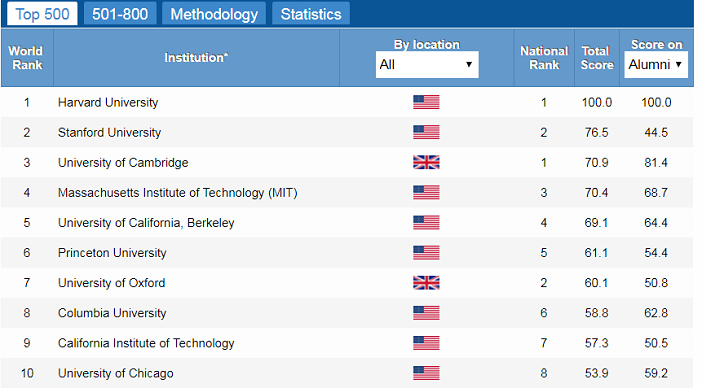Click the US flag in the MIT row
This screenshot has width=702, height=388.
tap(426, 192)
